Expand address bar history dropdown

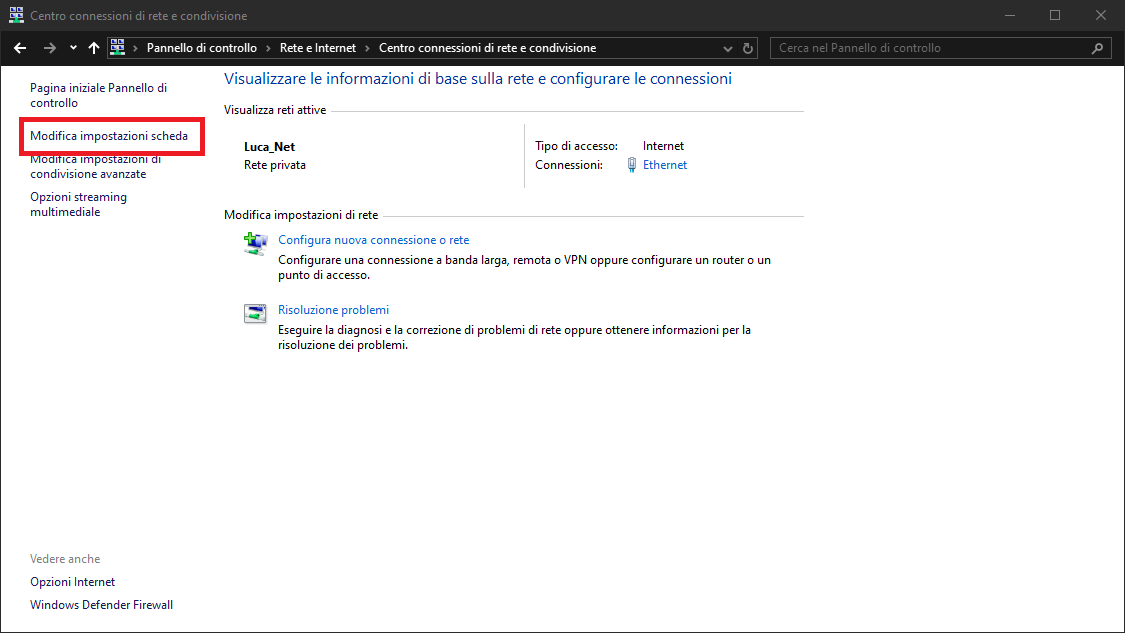[728, 48]
